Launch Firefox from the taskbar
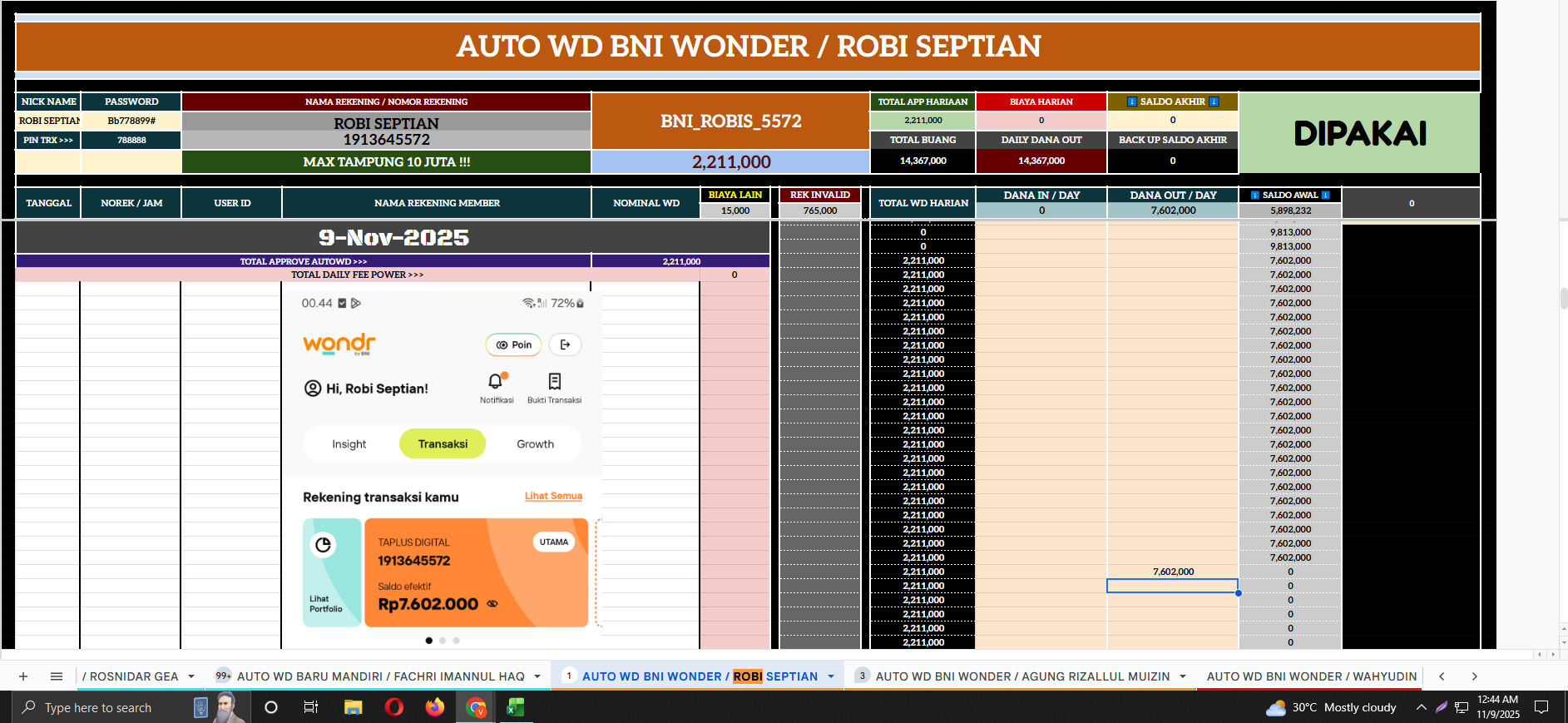This screenshot has width=1568, height=723. (435, 707)
